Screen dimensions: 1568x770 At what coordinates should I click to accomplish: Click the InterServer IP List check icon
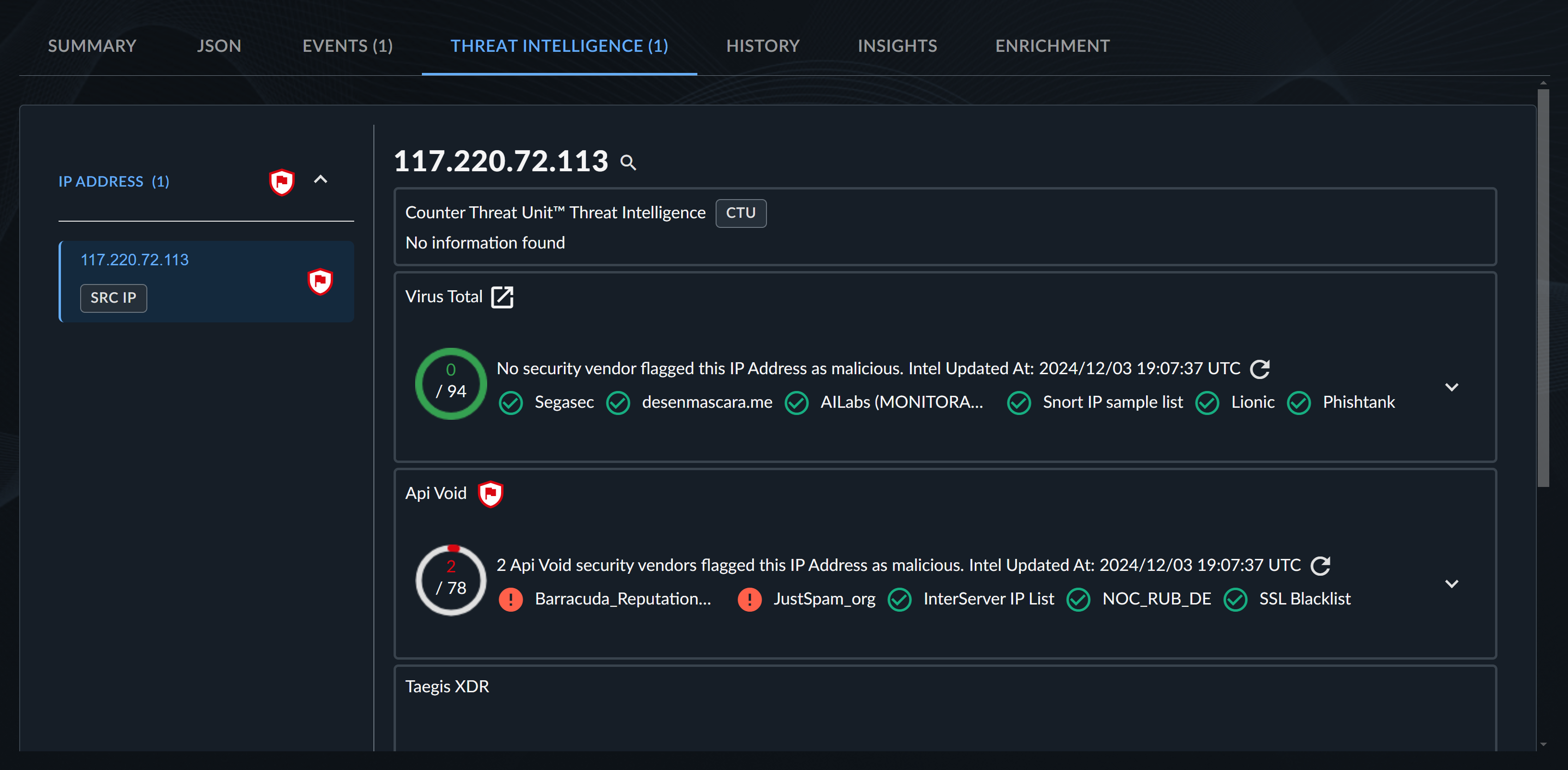point(899,599)
